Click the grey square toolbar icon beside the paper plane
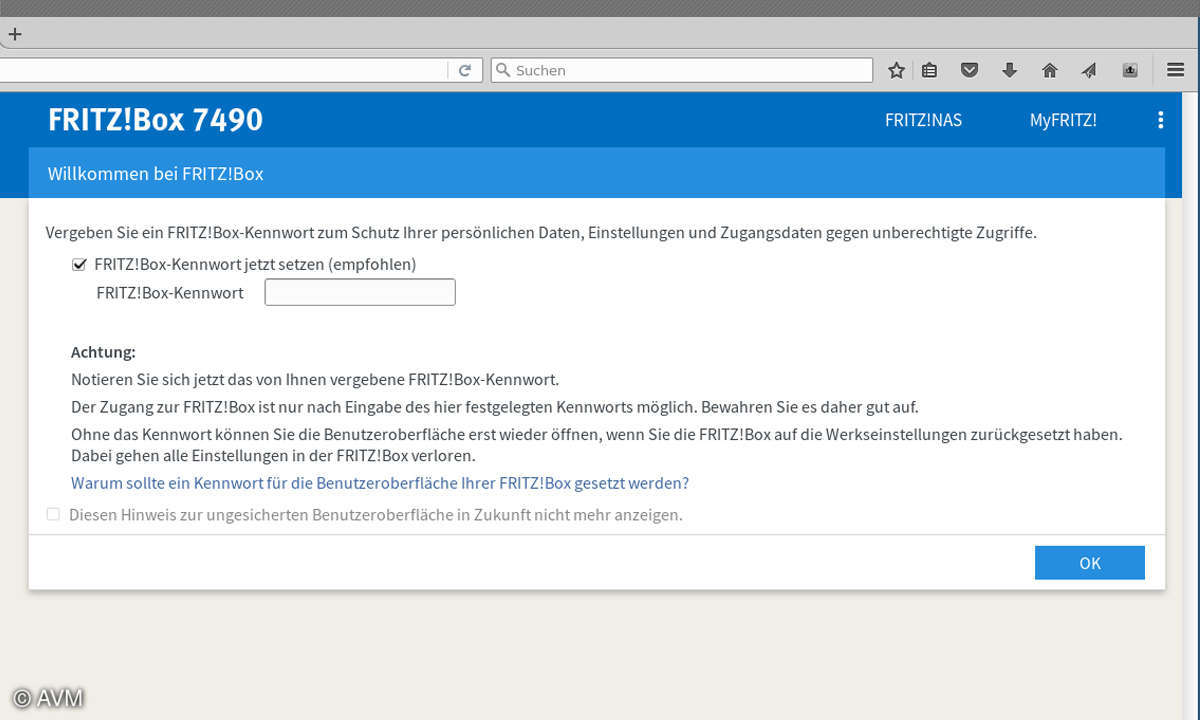This screenshot has height=720, width=1200. (1130, 70)
